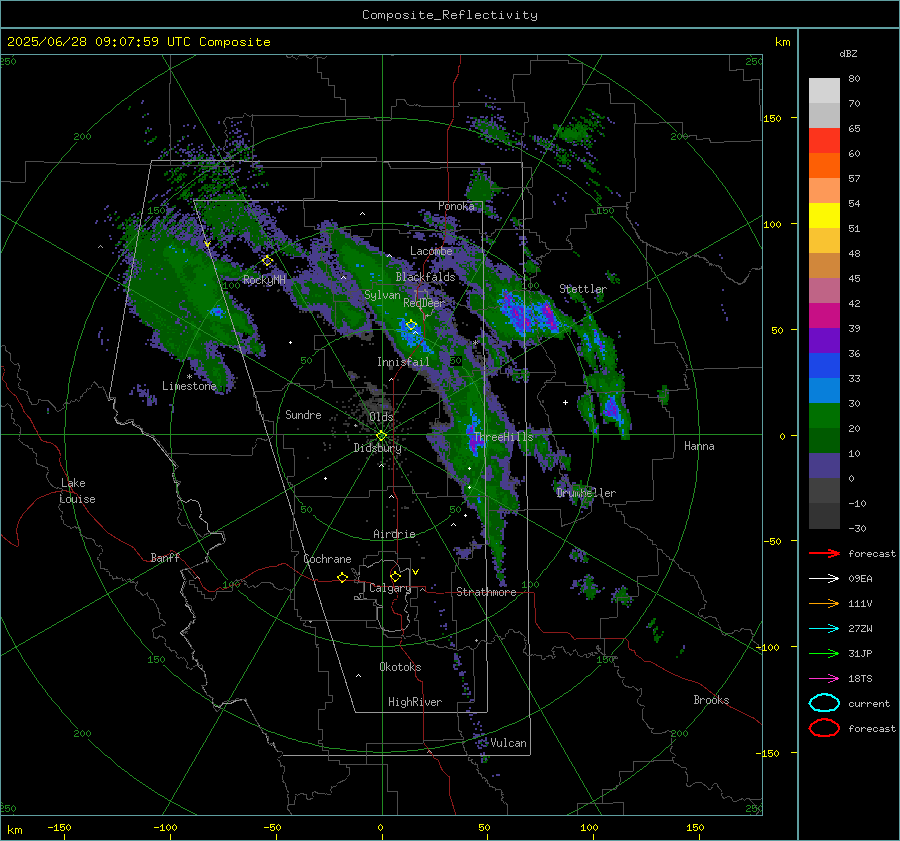Click the Airdrie city label
This screenshot has width=900, height=841.
(x=394, y=534)
